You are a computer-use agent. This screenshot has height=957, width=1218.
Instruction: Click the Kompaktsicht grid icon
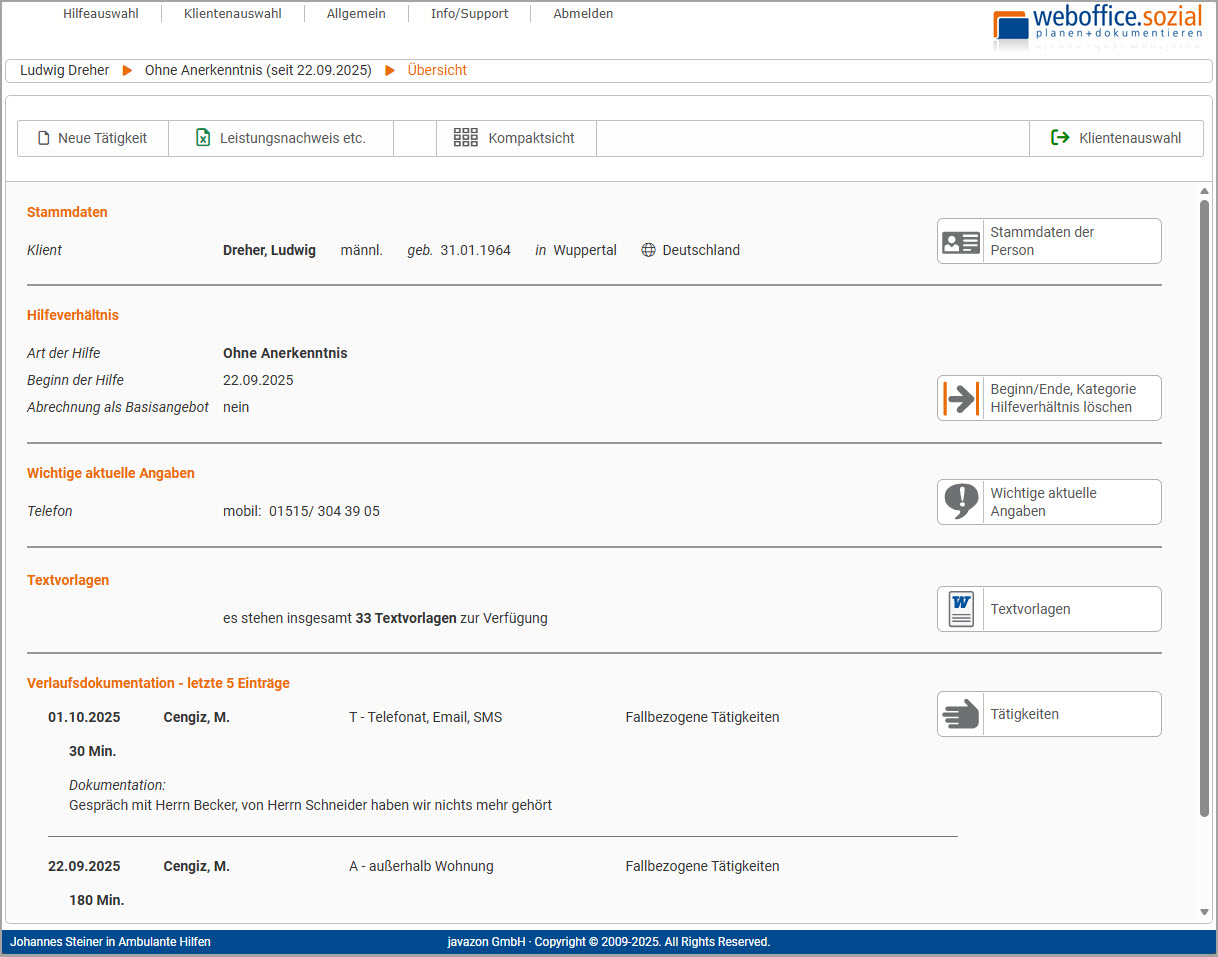point(465,138)
